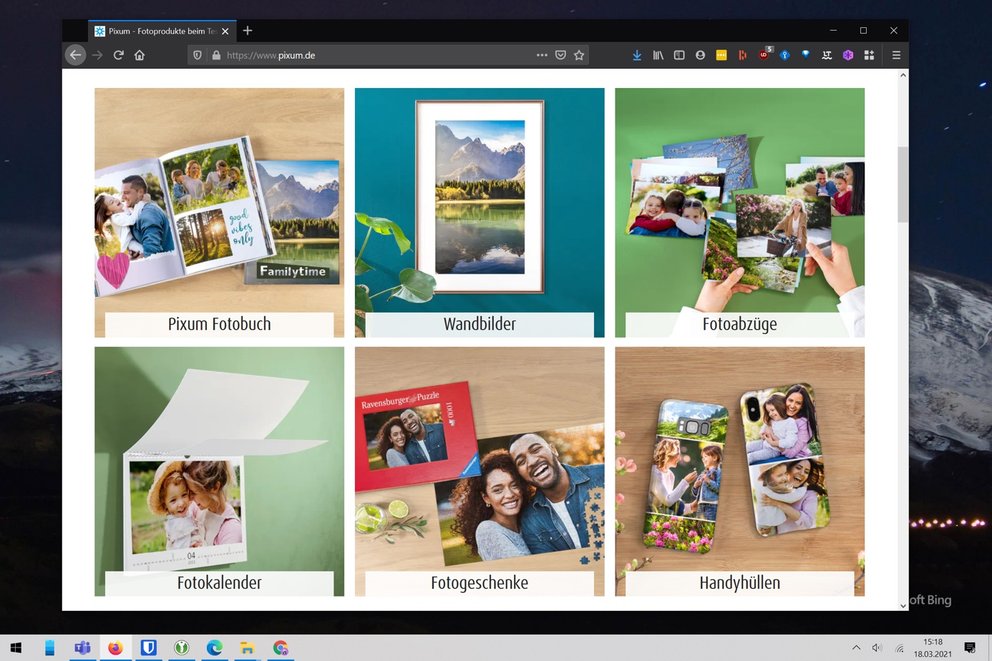Open the Firefox library icon
Viewport: 992px width, 661px height.
(x=658, y=55)
